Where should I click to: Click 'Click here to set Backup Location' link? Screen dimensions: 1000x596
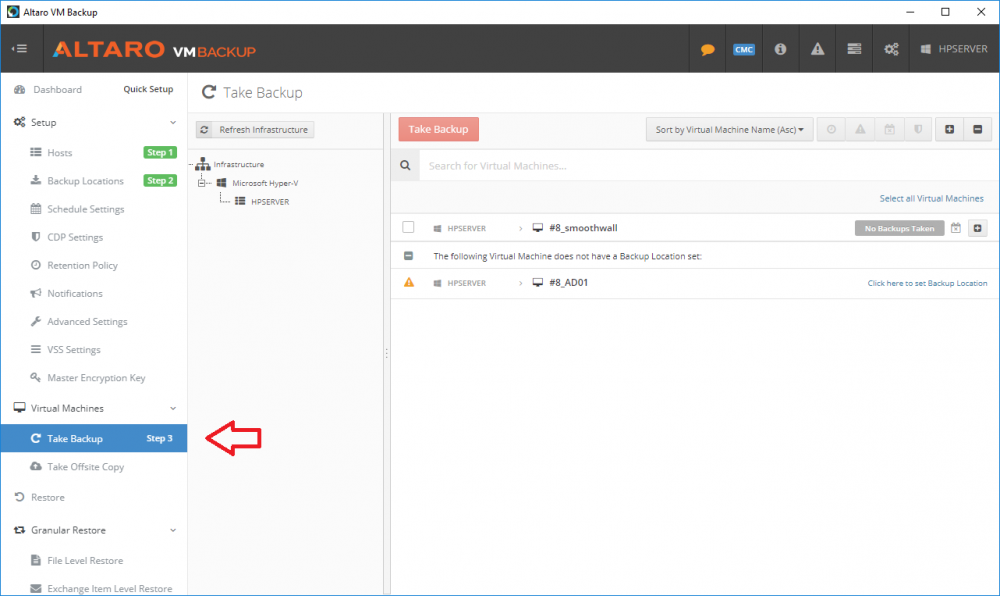pyautogui.click(x=927, y=283)
